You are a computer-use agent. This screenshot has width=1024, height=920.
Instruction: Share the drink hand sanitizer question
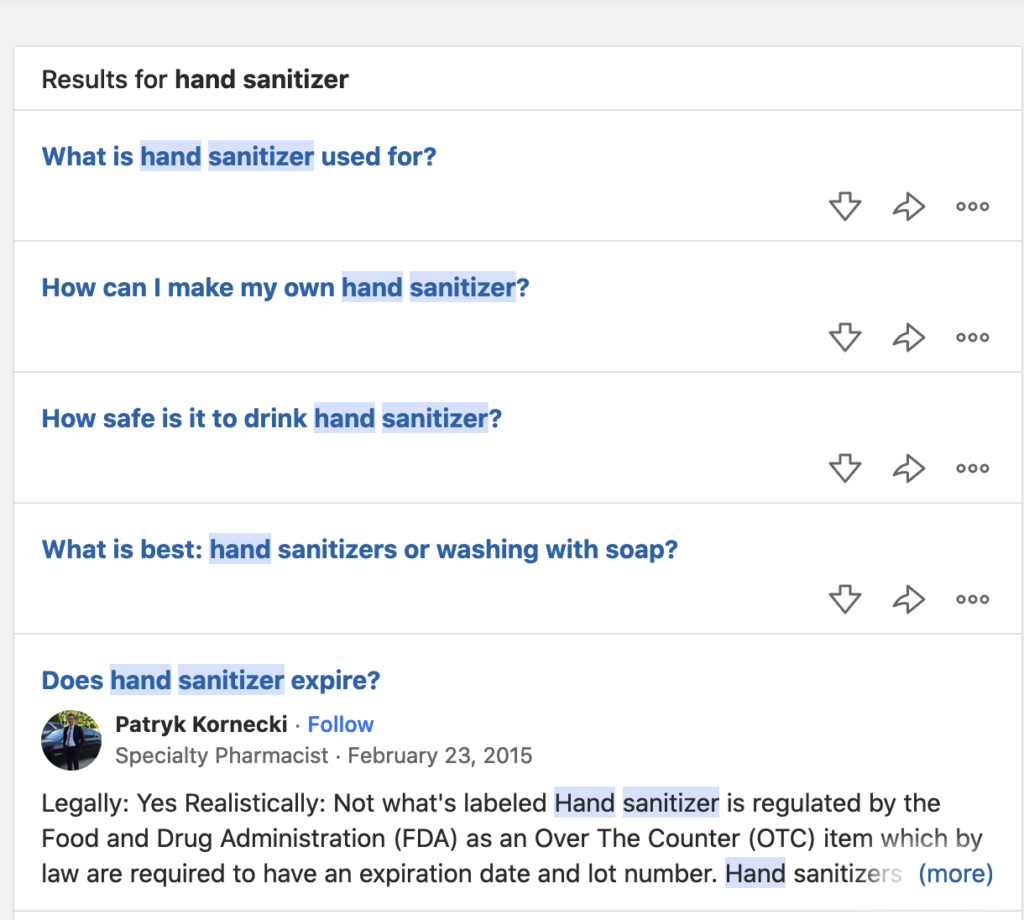point(909,468)
